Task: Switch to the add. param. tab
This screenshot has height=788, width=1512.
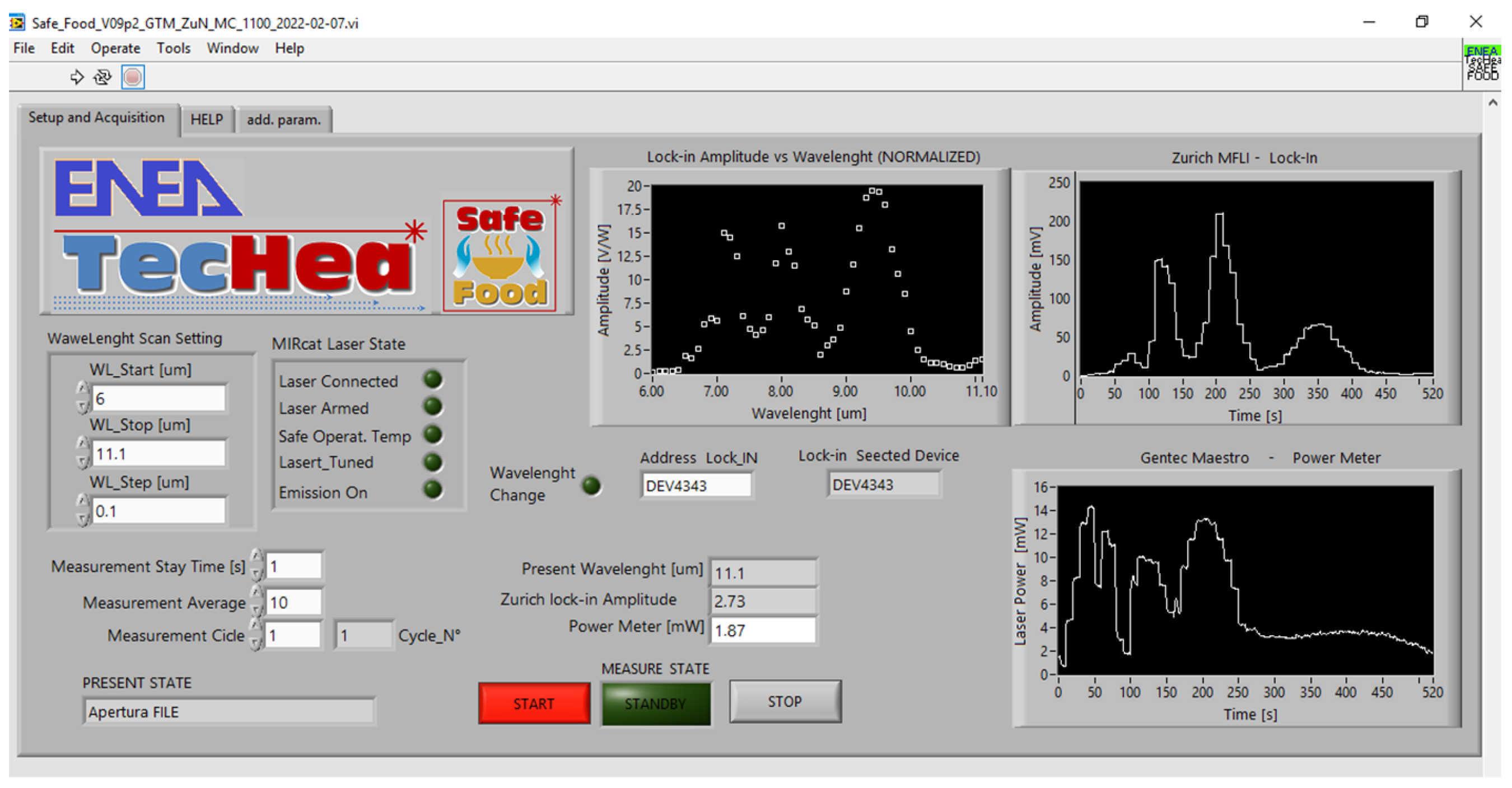Action: (283, 120)
